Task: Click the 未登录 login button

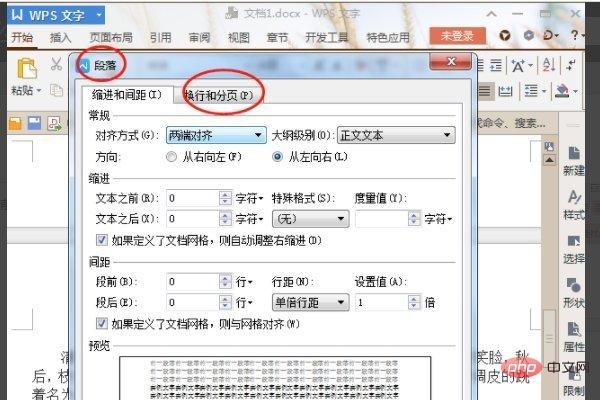Action: click(457, 36)
